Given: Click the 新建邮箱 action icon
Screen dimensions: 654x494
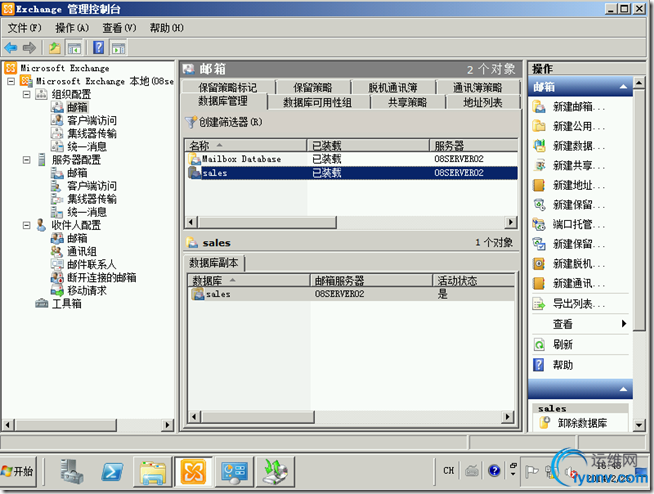Looking at the screenshot, I should pos(539,107).
